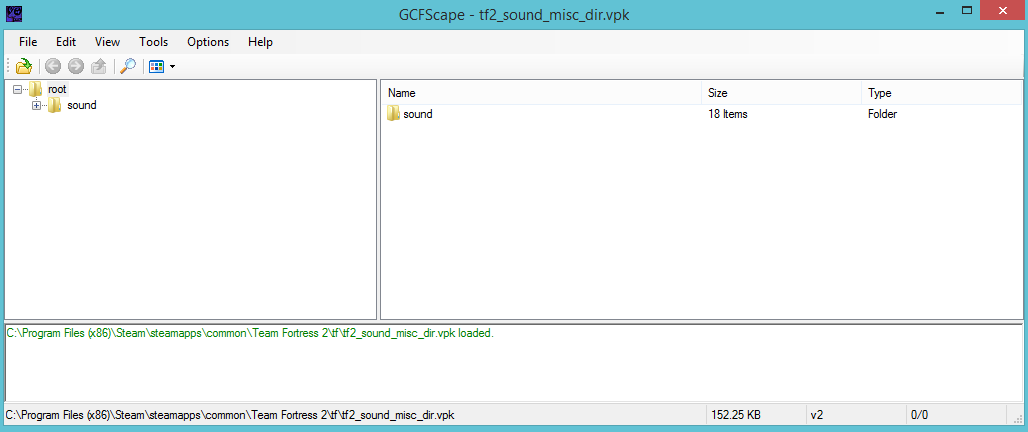The image size is (1028, 432).
Task: Maximize the GCFScape window
Action: (966, 10)
